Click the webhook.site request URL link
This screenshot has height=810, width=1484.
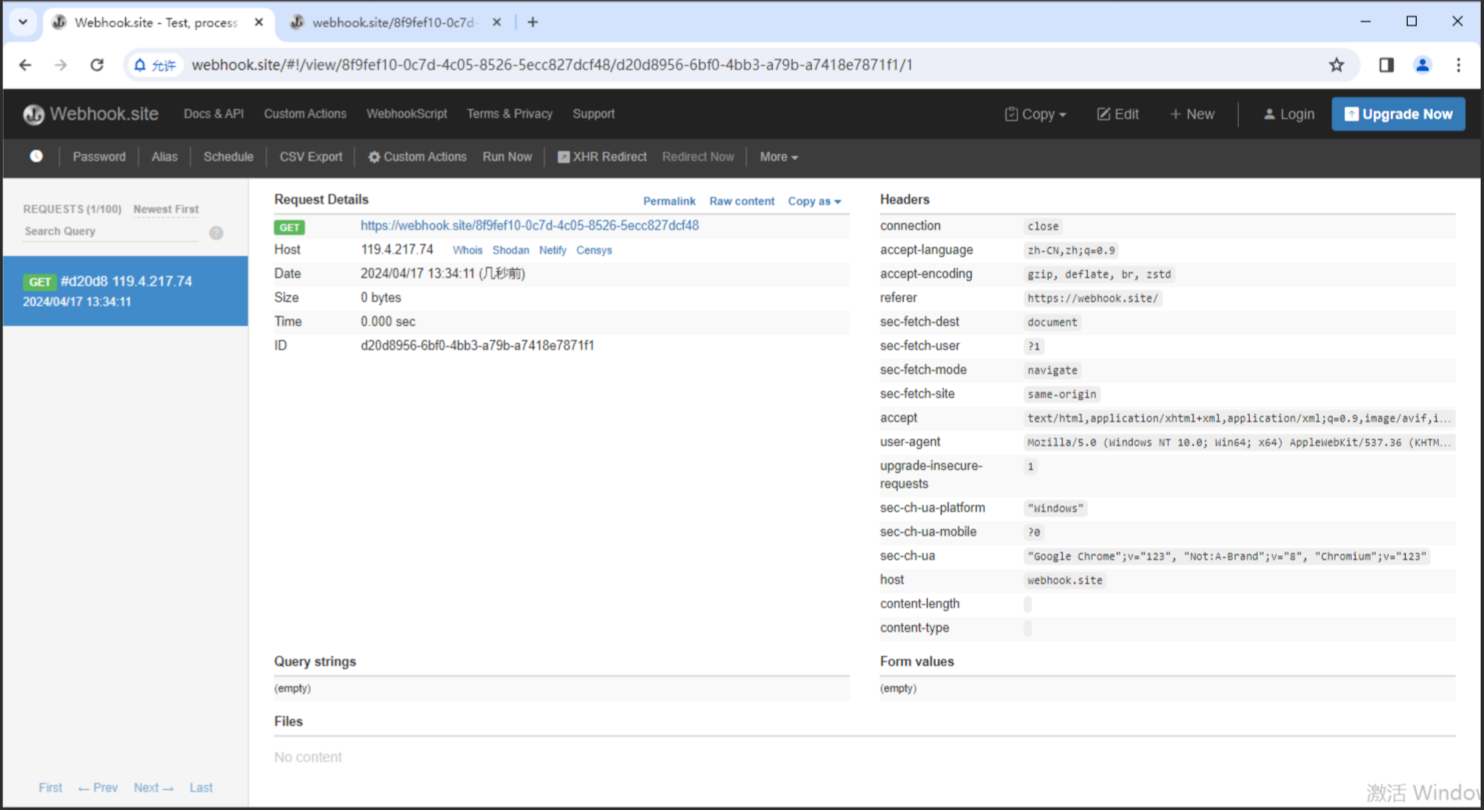[x=530, y=226]
